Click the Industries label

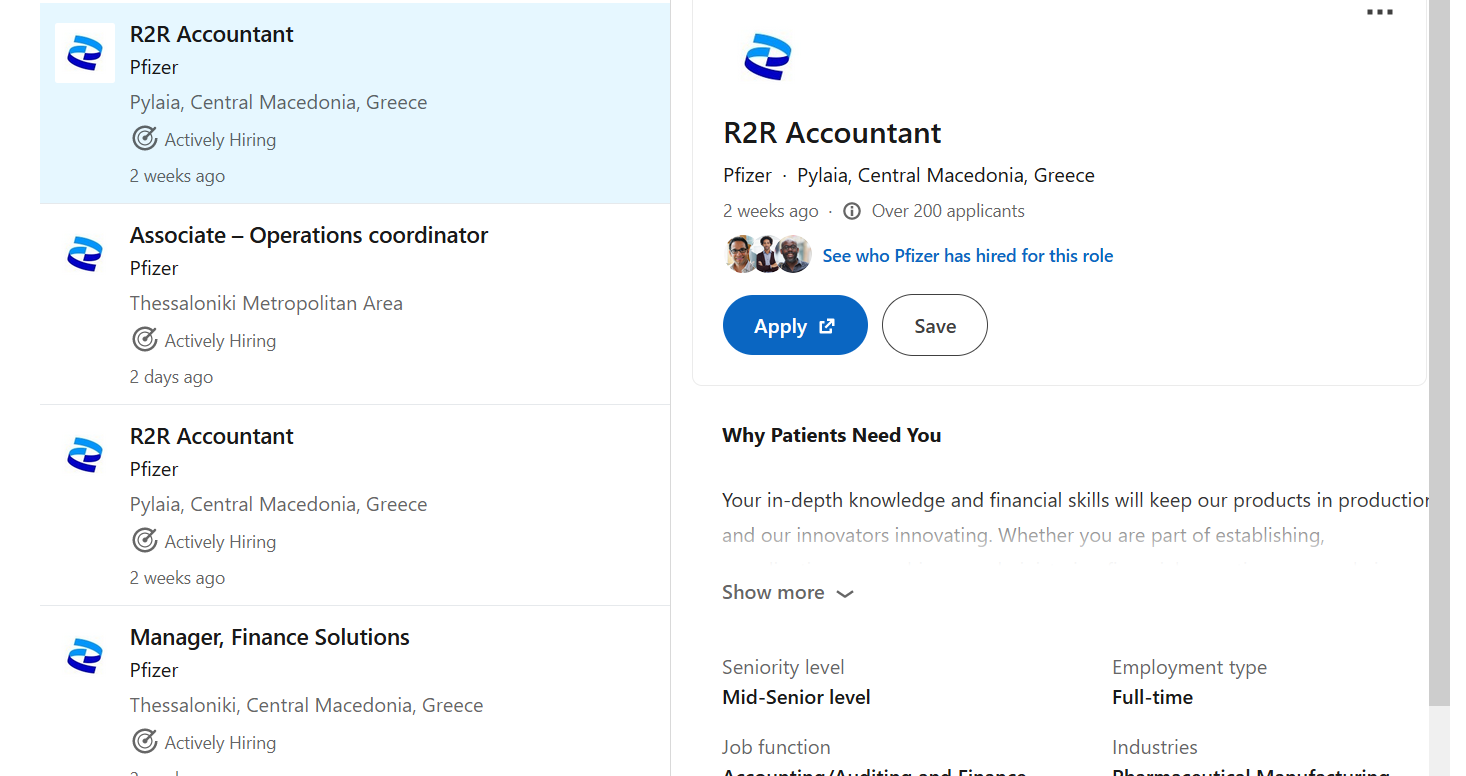(1154, 747)
